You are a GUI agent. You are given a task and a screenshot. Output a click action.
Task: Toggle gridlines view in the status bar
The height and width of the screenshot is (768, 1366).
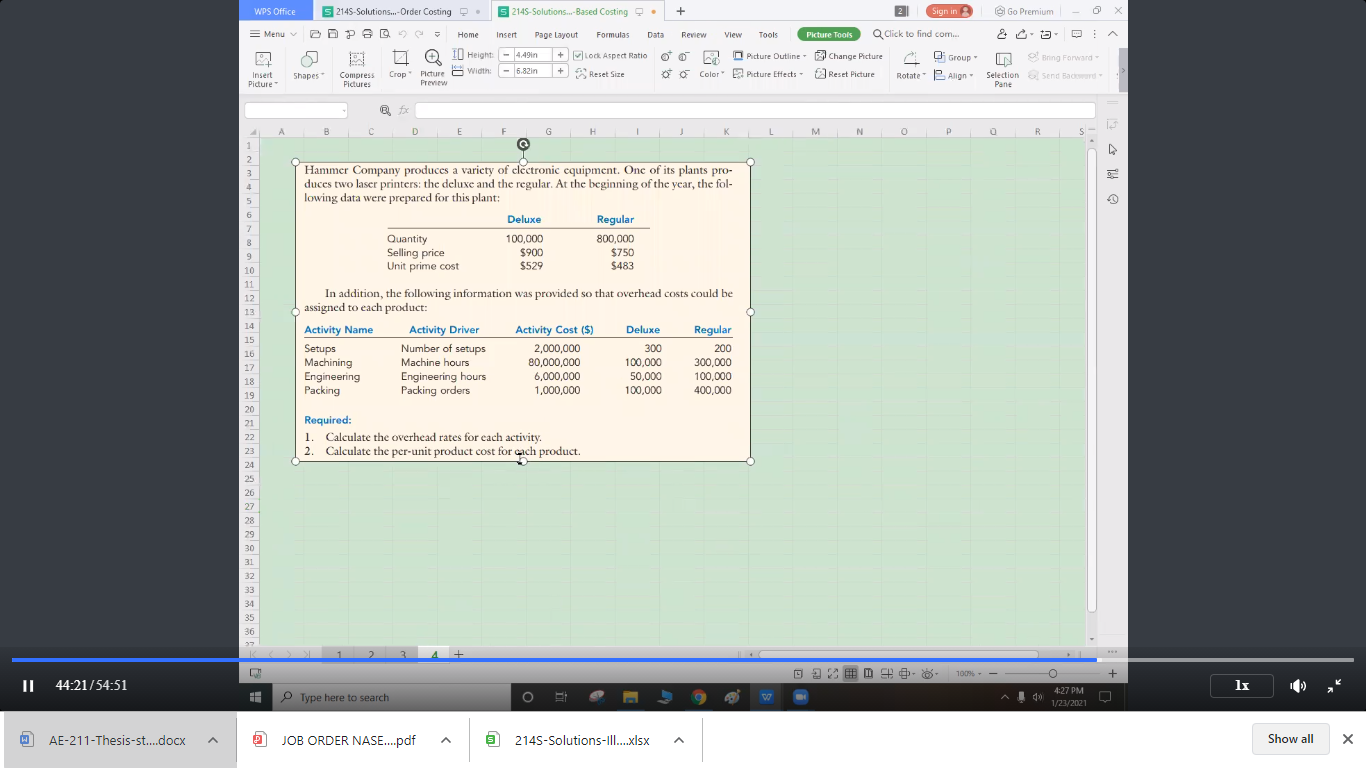click(850, 673)
